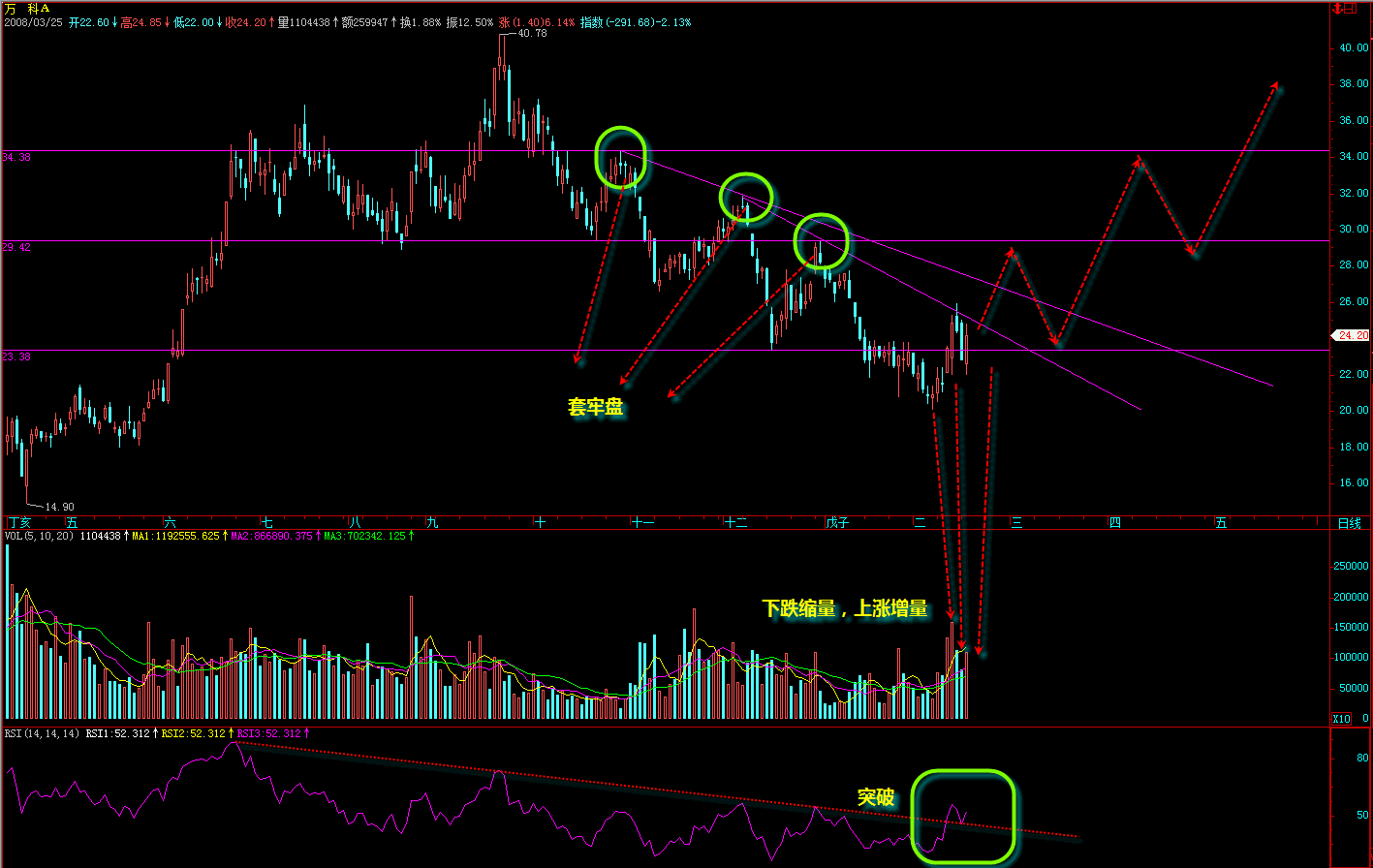This screenshot has height=868, width=1373.
Task: Click the X10 volume scale multiplier
Action: [1341, 719]
